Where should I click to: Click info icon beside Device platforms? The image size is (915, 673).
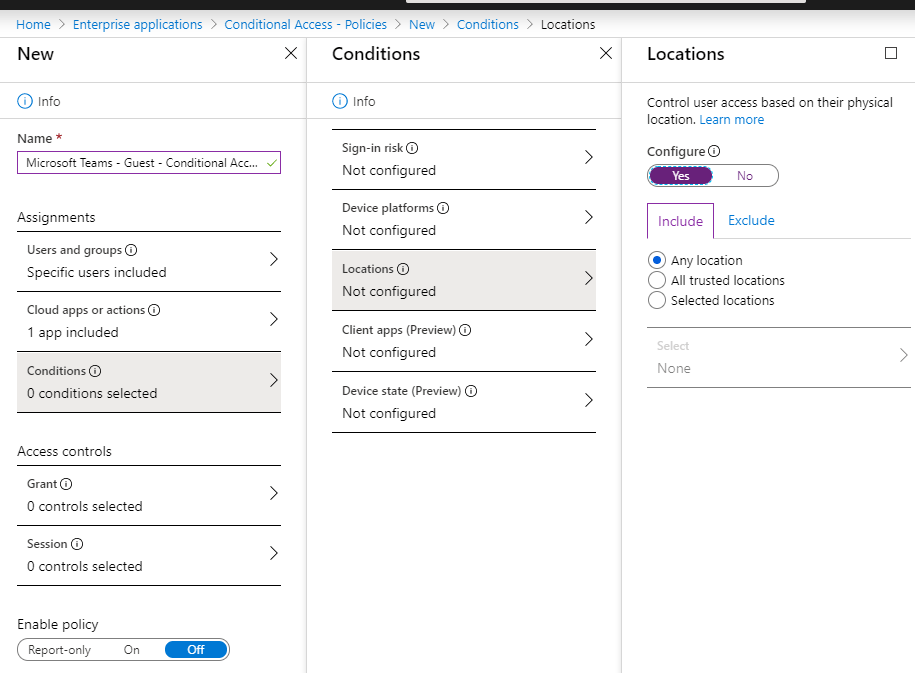click(x=443, y=208)
